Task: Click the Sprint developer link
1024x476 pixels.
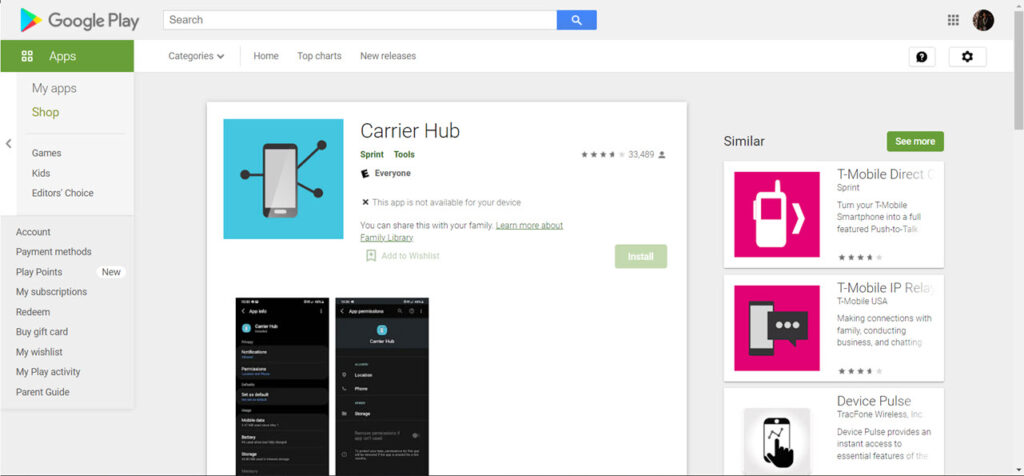Action: 372,155
